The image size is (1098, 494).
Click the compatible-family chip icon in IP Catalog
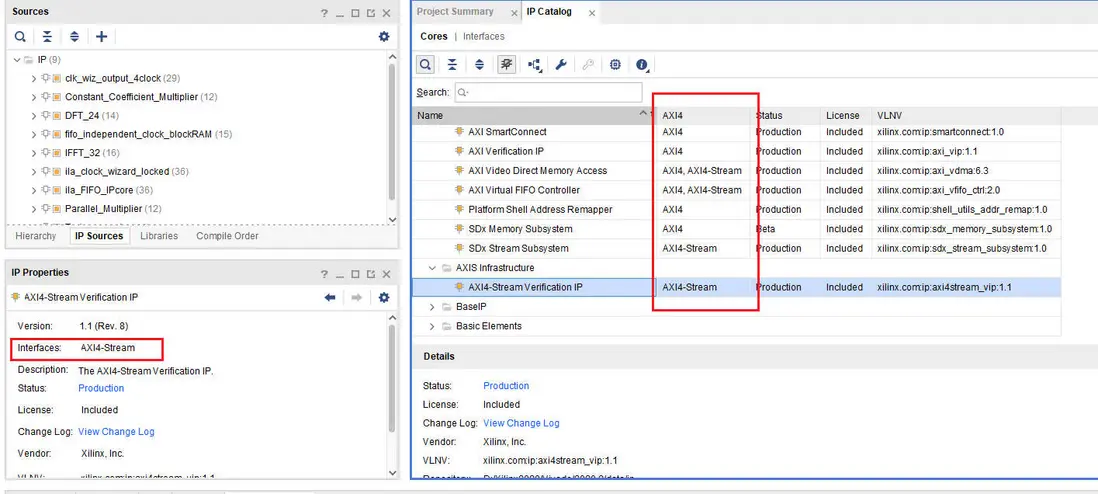(615, 65)
